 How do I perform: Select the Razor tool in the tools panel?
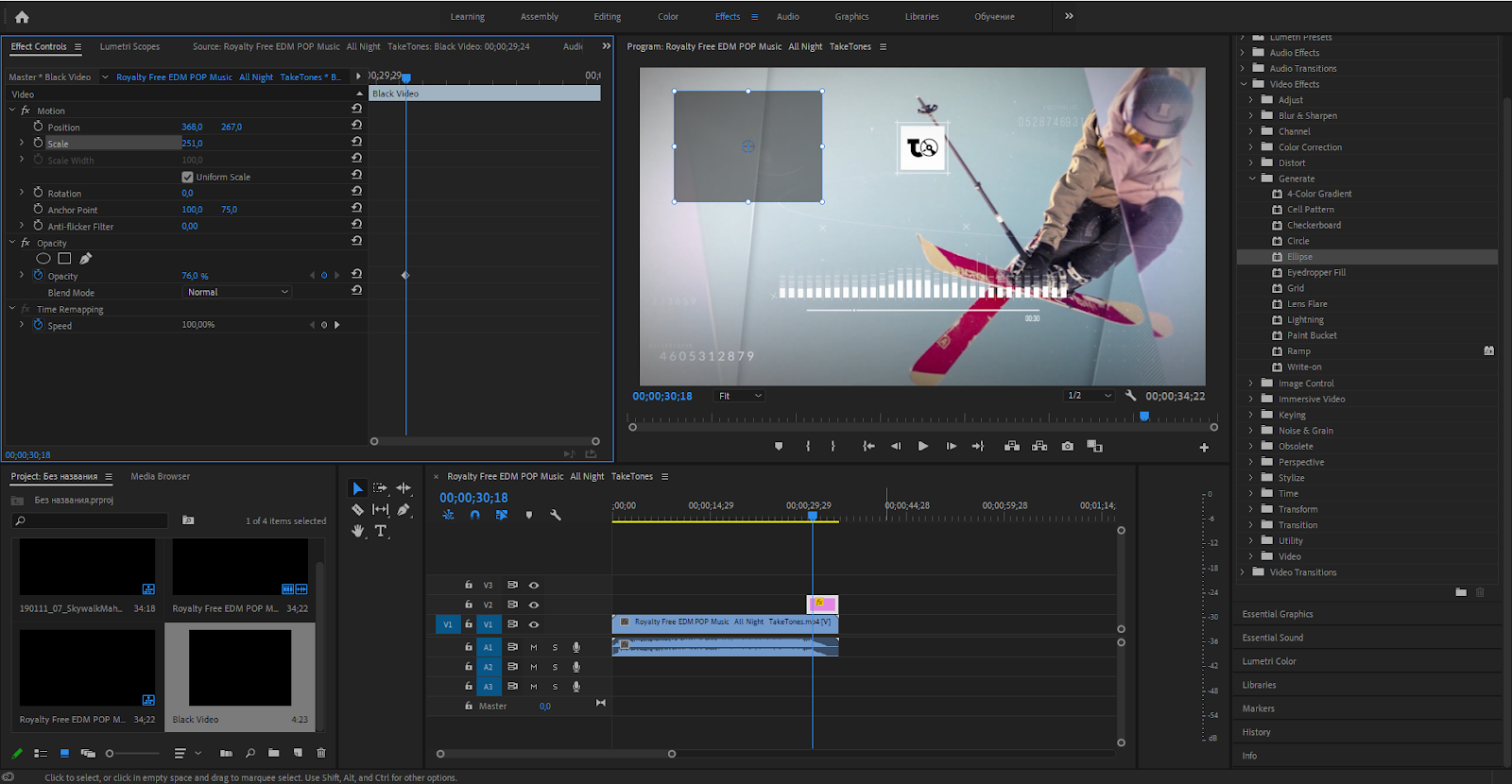(x=357, y=509)
